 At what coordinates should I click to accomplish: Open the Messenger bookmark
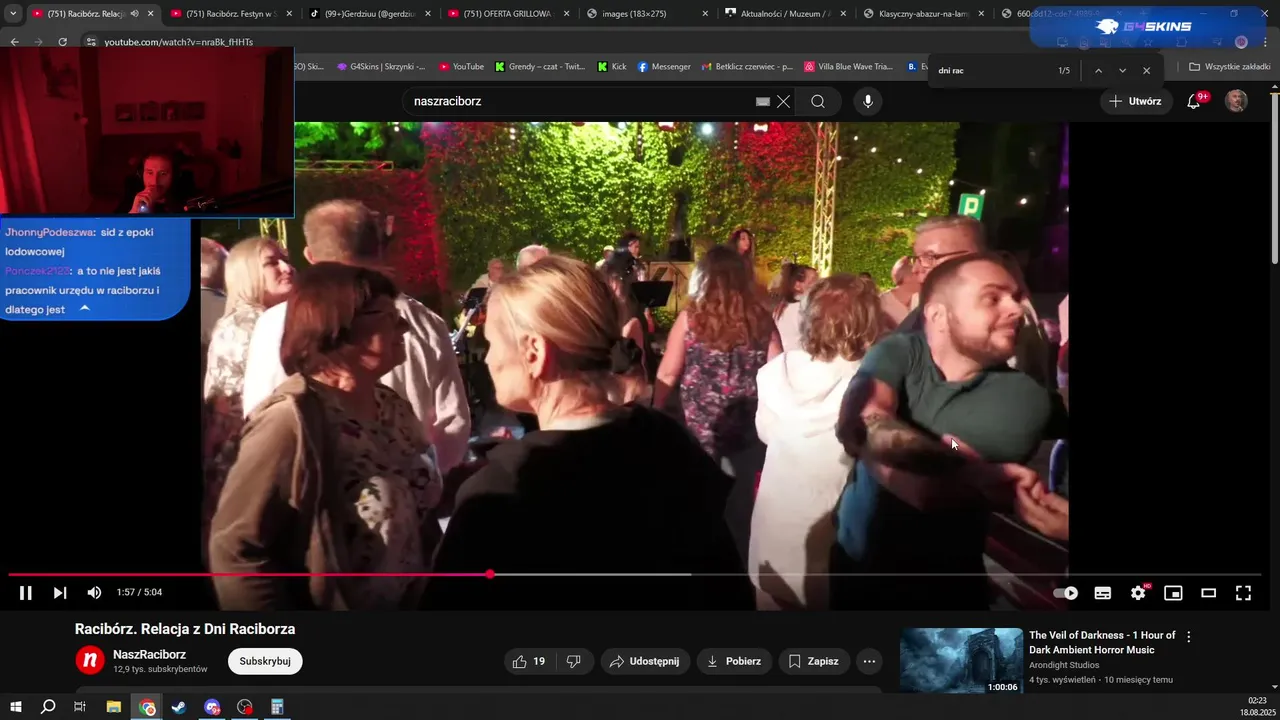point(664,67)
